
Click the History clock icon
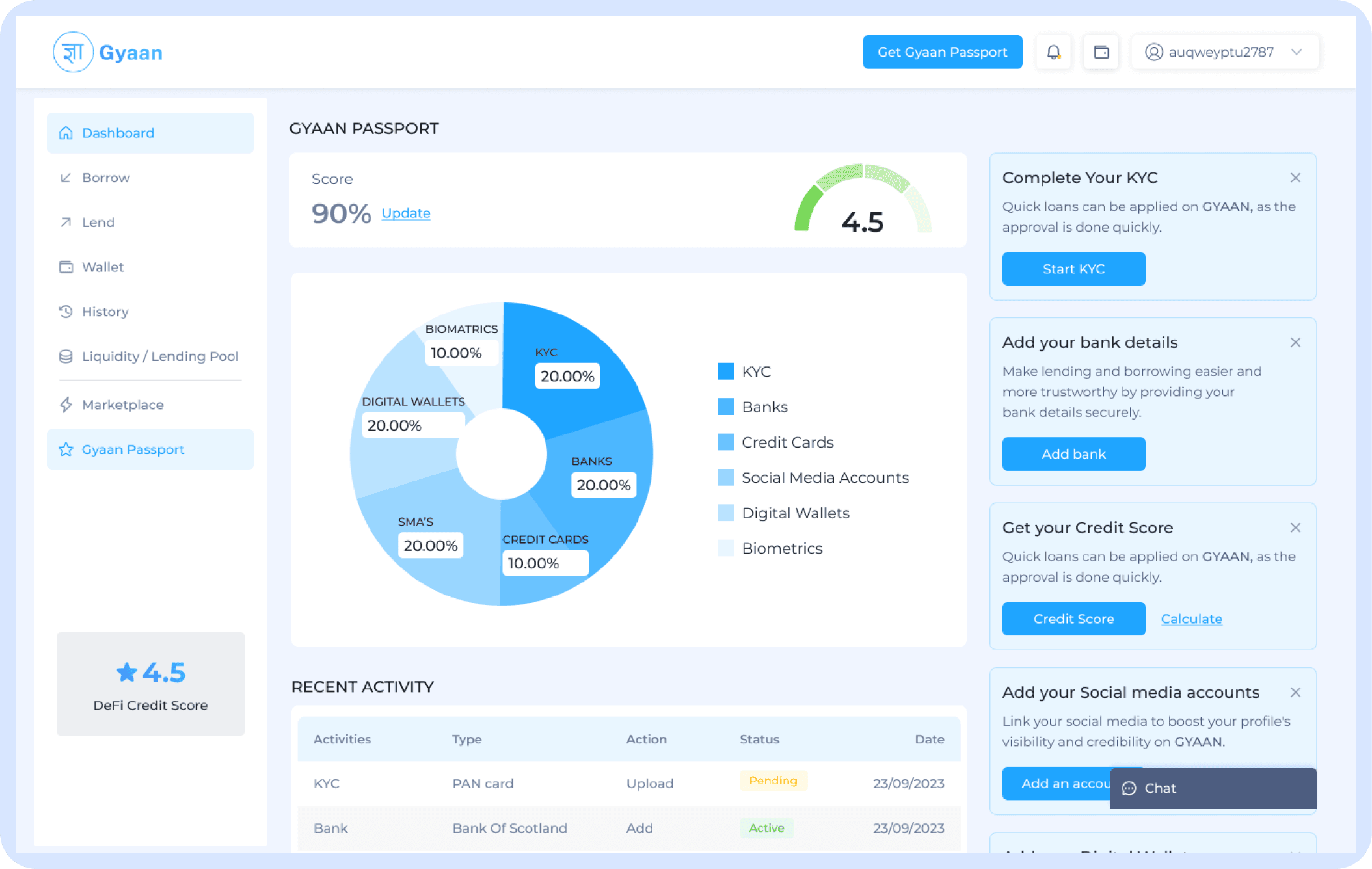click(66, 312)
